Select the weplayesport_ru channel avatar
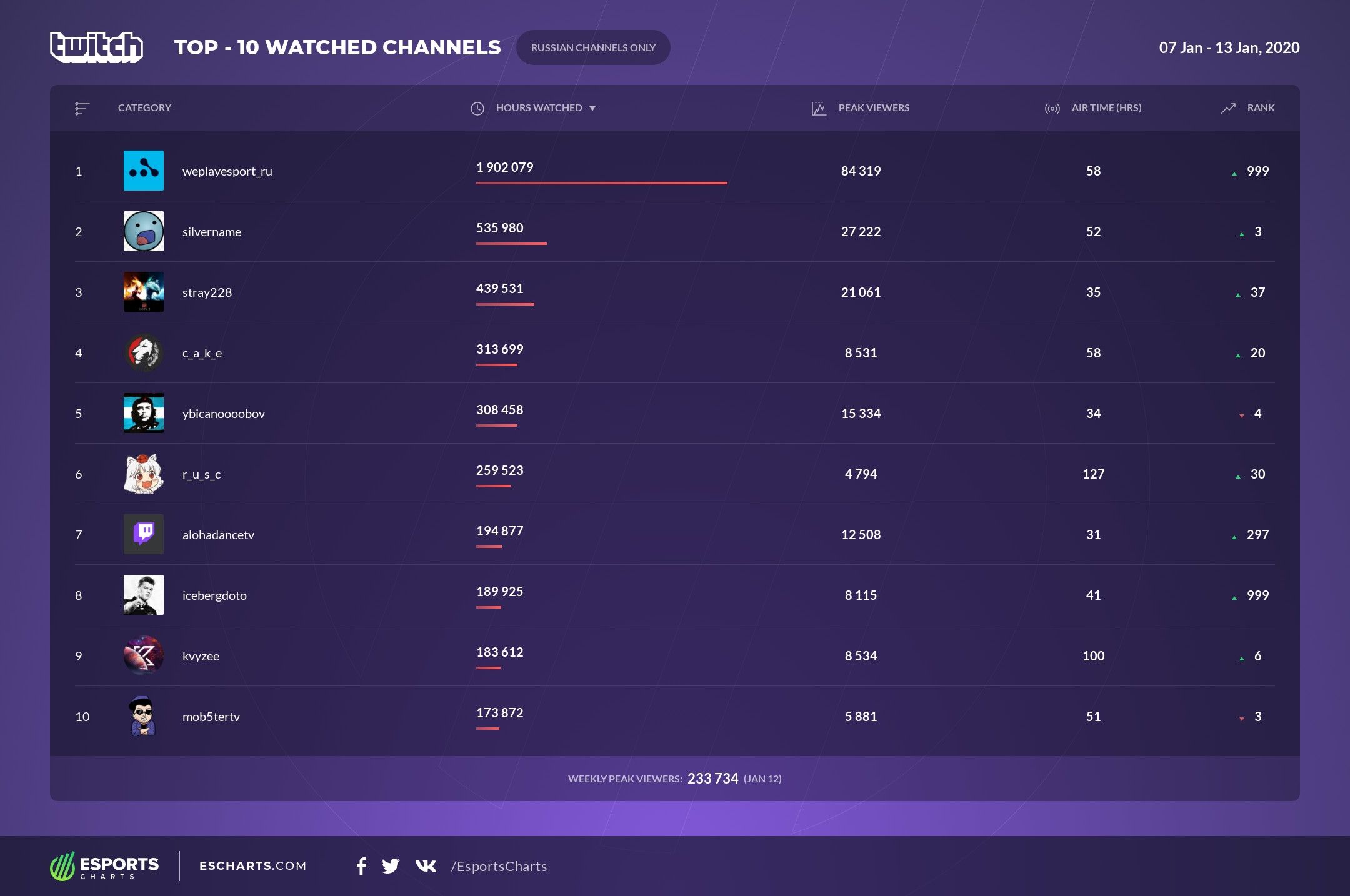 click(144, 171)
